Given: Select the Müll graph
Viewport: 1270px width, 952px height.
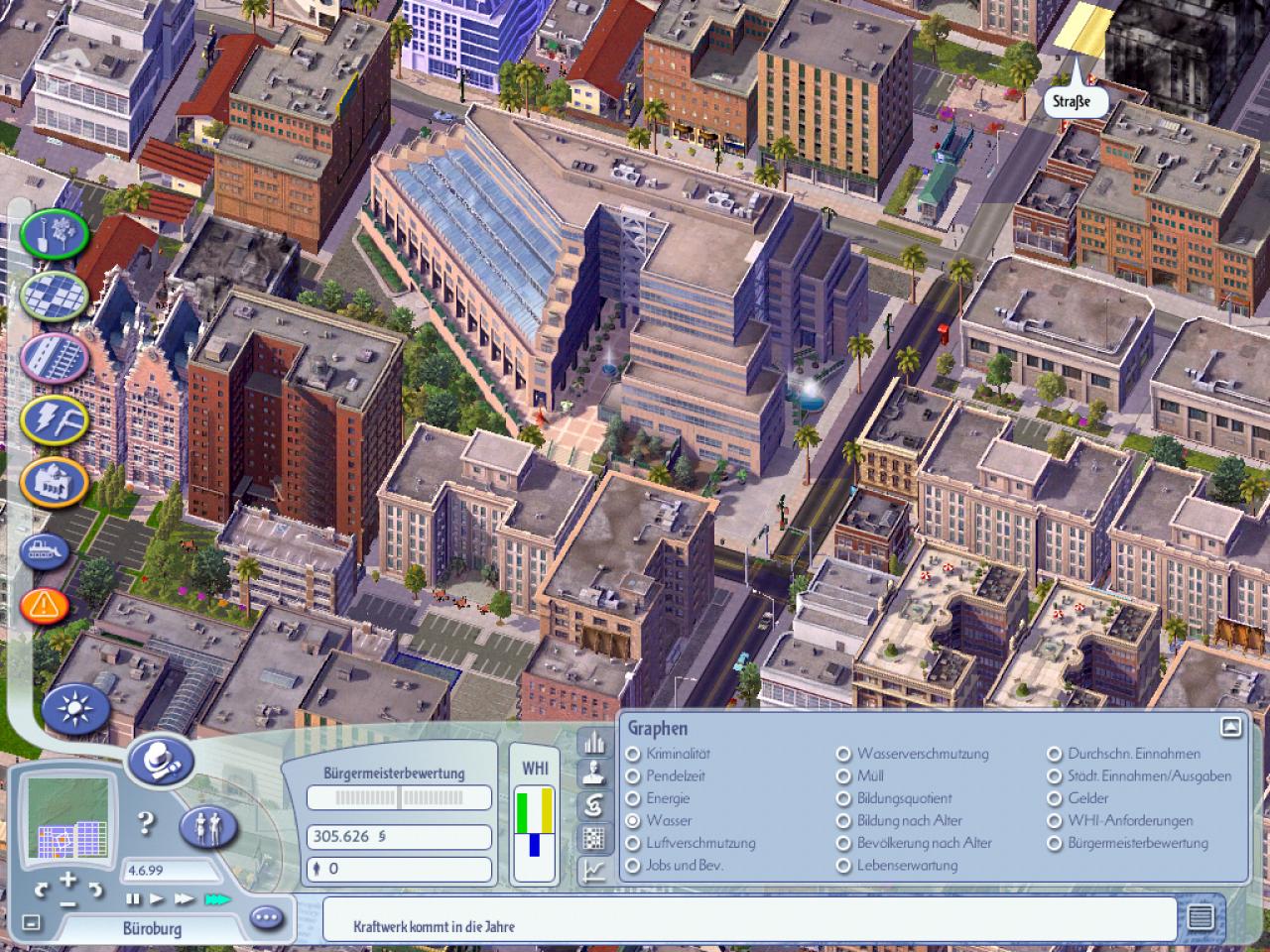Looking at the screenshot, I should pyautogui.click(x=860, y=776).
